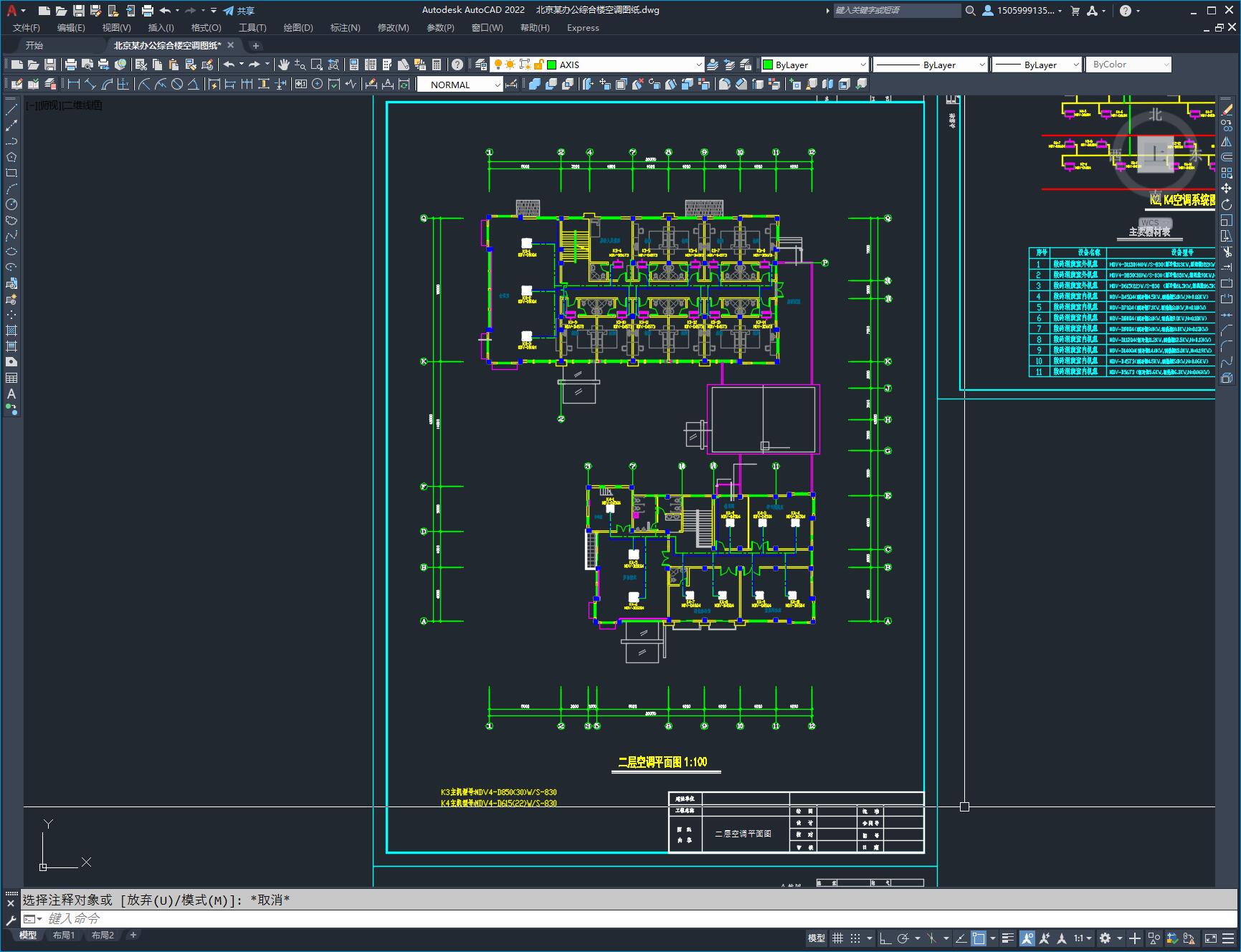Toggle lineweight display in status bar
This screenshot has height=952, width=1241.
[1008, 938]
